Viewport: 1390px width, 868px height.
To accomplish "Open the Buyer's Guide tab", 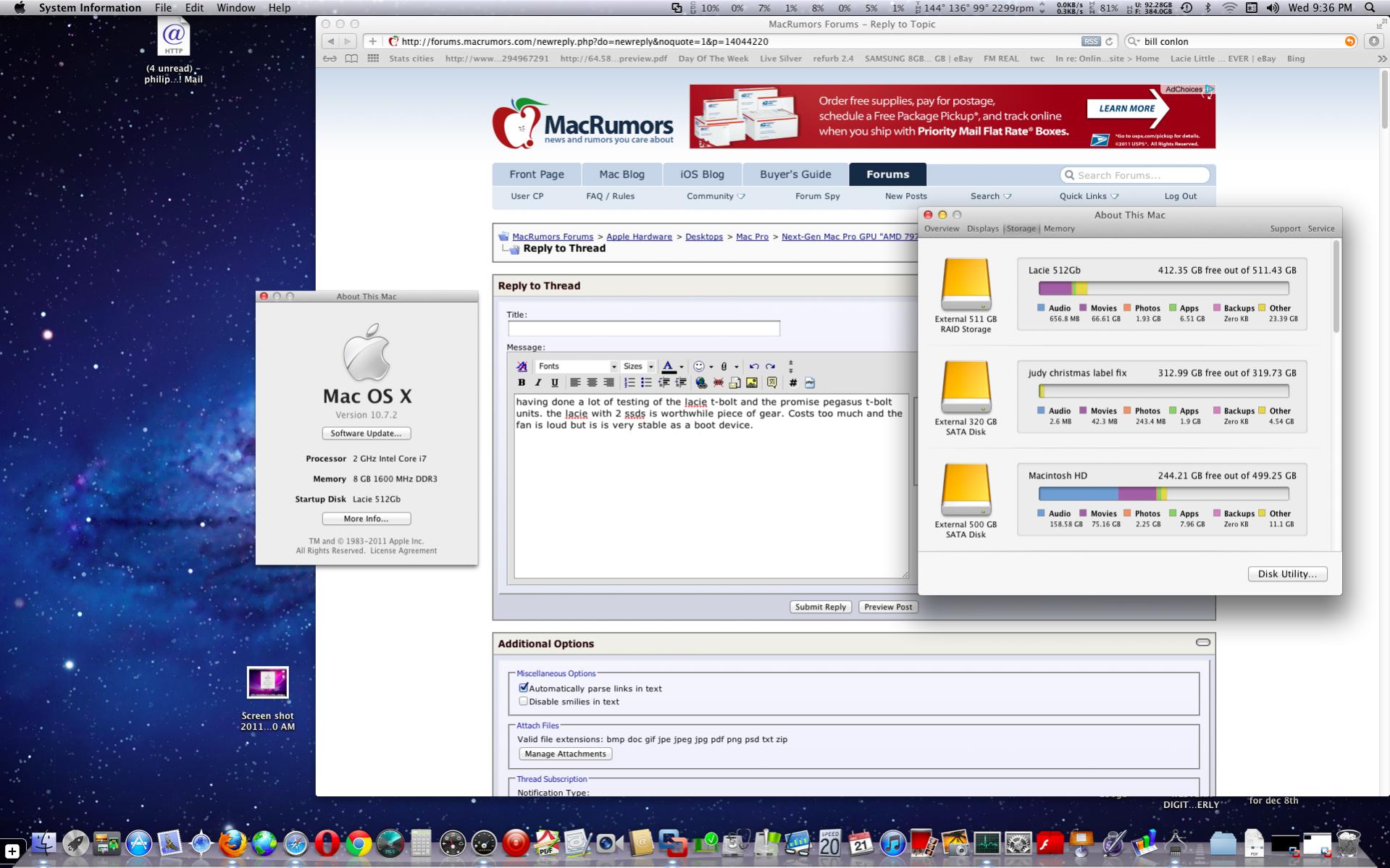I will [795, 174].
